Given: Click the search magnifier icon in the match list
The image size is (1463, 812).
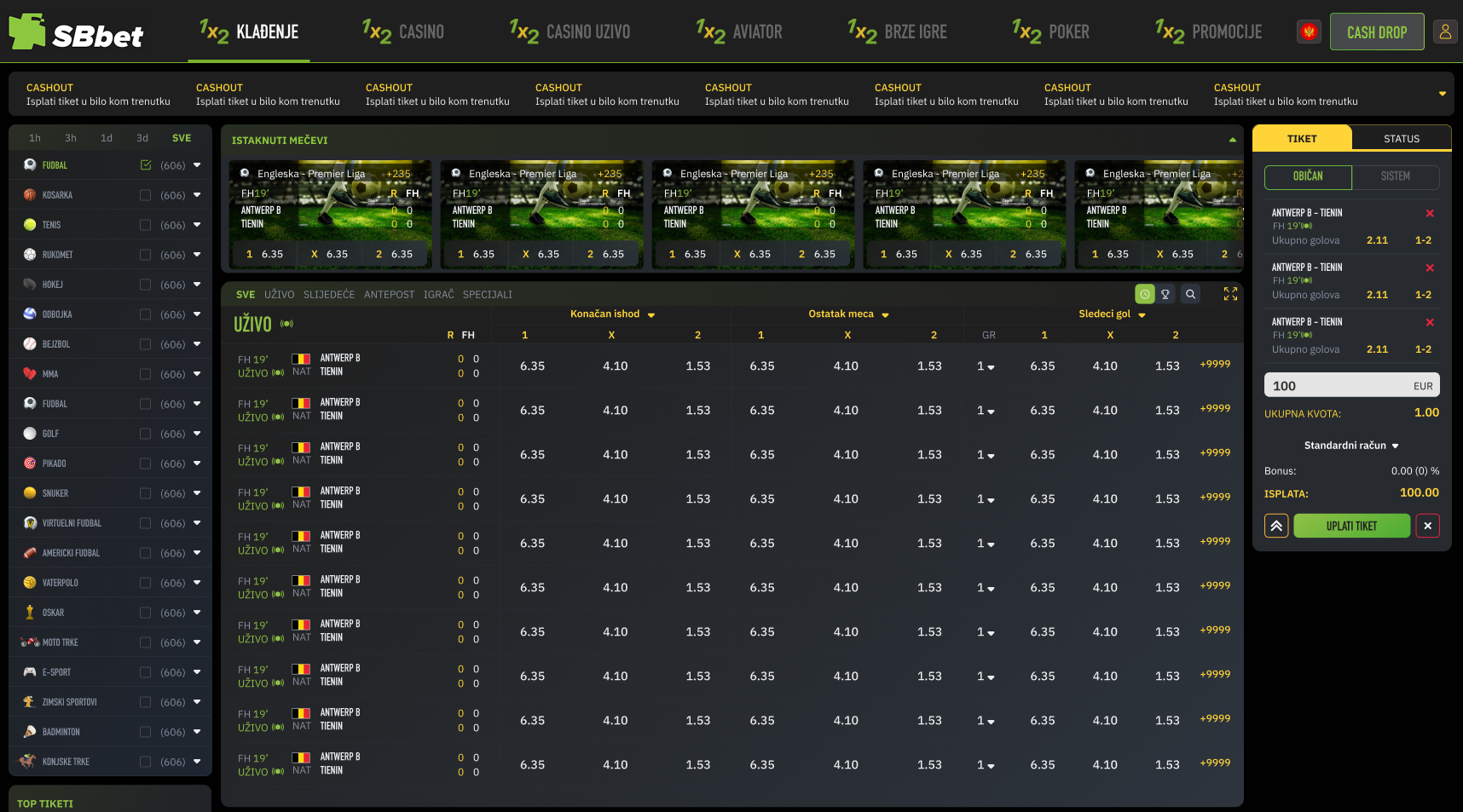Looking at the screenshot, I should pos(1190,294).
